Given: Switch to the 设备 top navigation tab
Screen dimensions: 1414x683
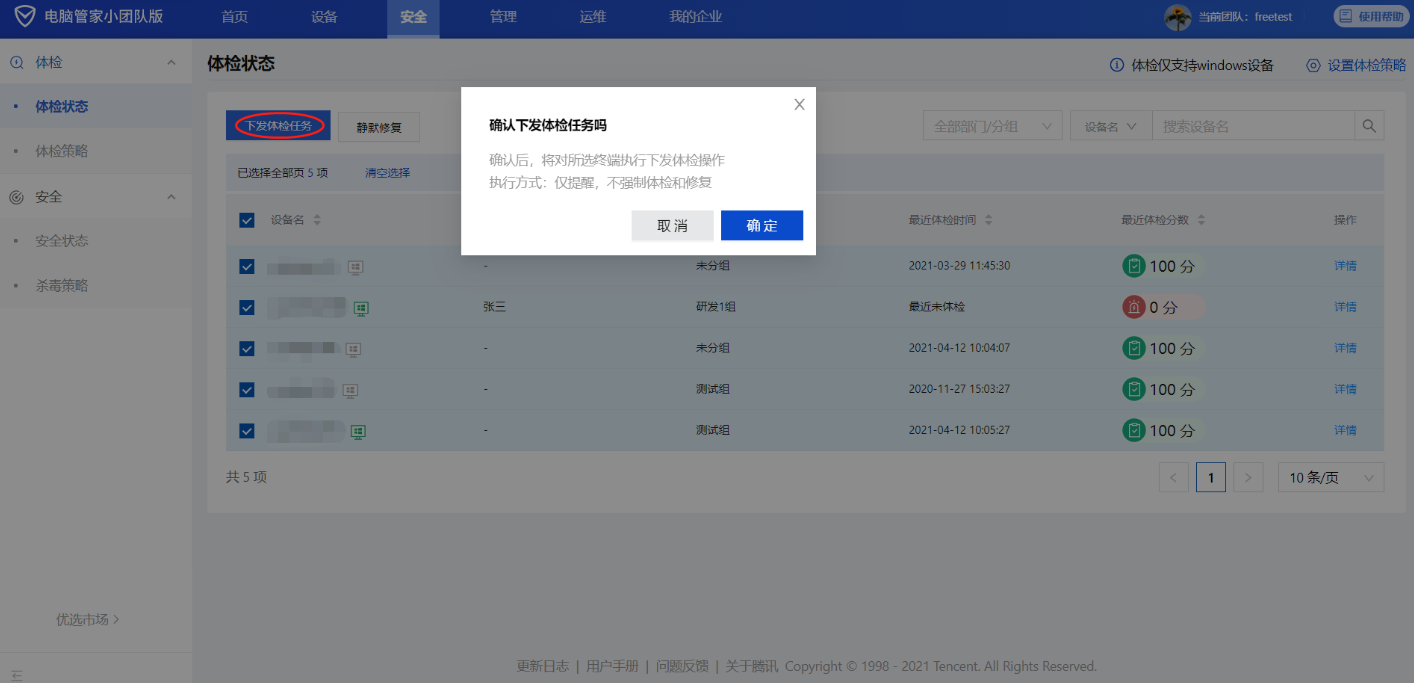Looking at the screenshot, I should pos(324,17).
